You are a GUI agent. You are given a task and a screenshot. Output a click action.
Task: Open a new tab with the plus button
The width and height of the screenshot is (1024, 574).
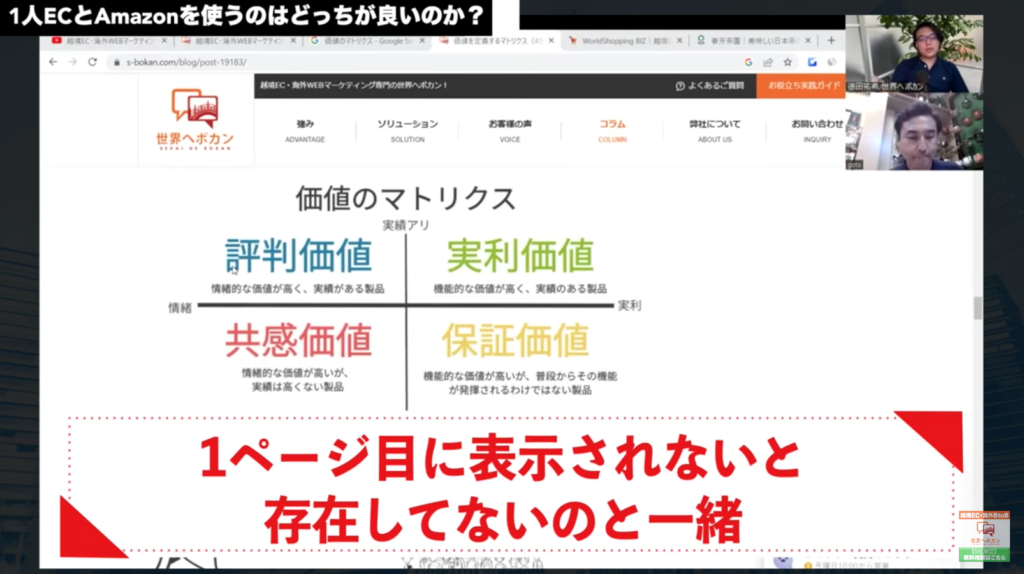[x=831, y=40]
